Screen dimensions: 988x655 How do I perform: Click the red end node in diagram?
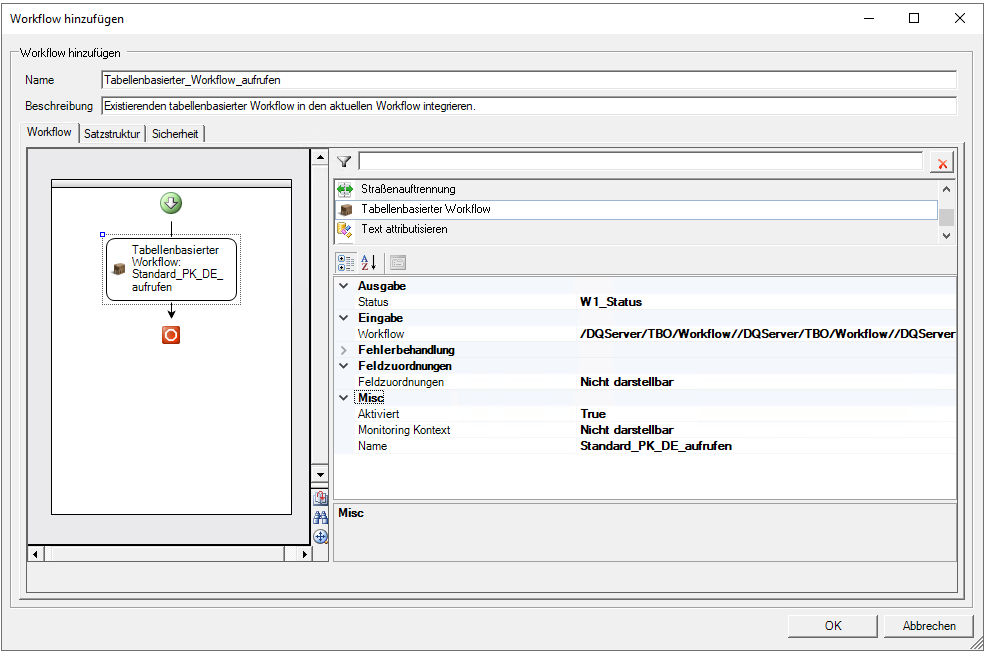pos(171,334)
